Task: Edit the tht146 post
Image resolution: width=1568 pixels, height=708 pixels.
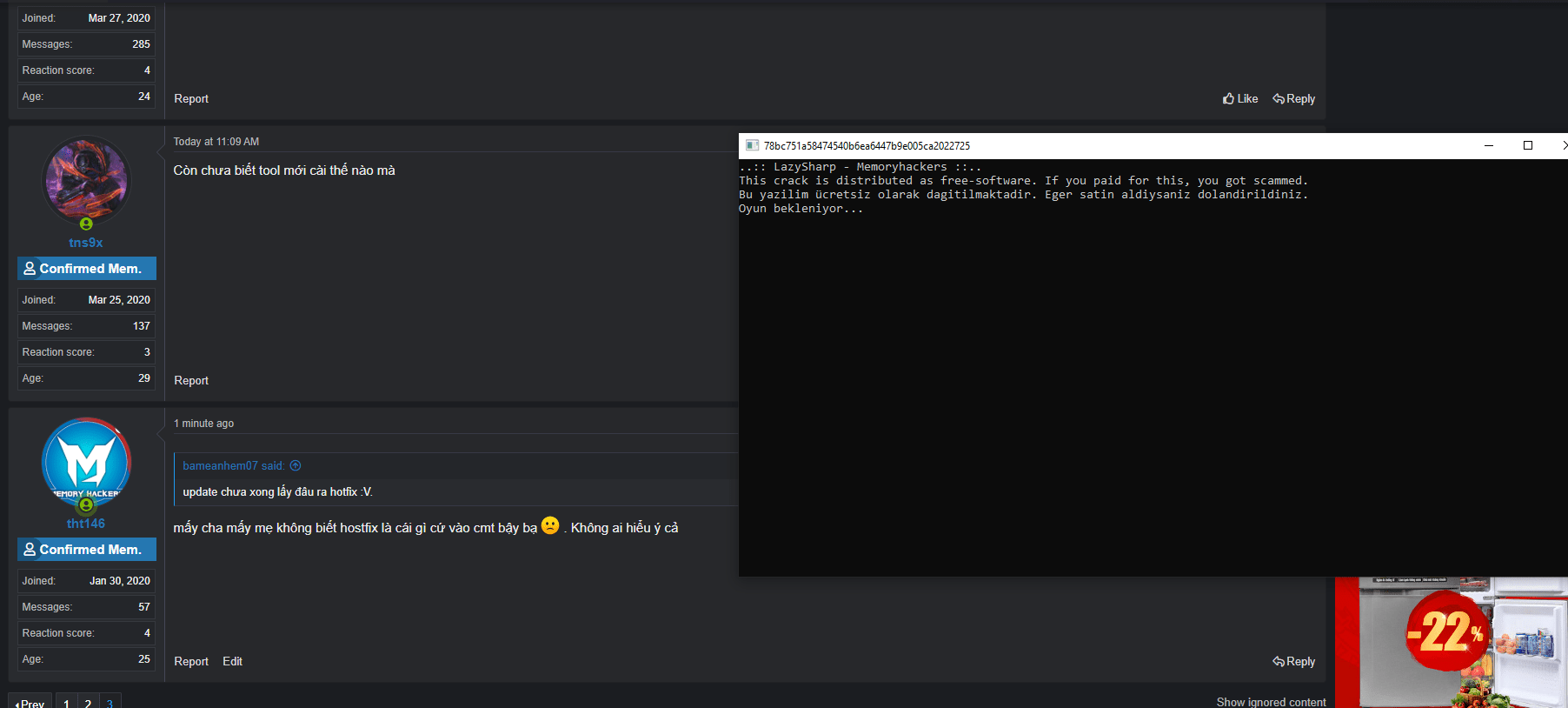Action: pyautogui.click(x=232, y=661)
